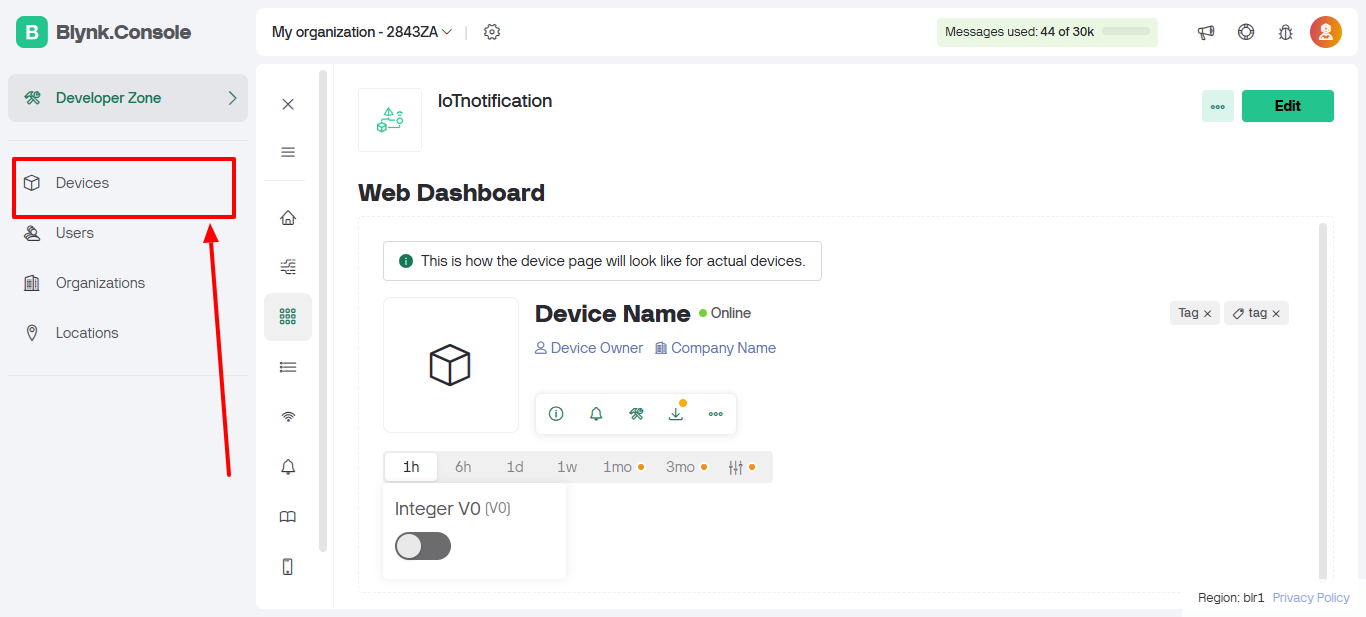Click the Device Name heading

[613, 314]
